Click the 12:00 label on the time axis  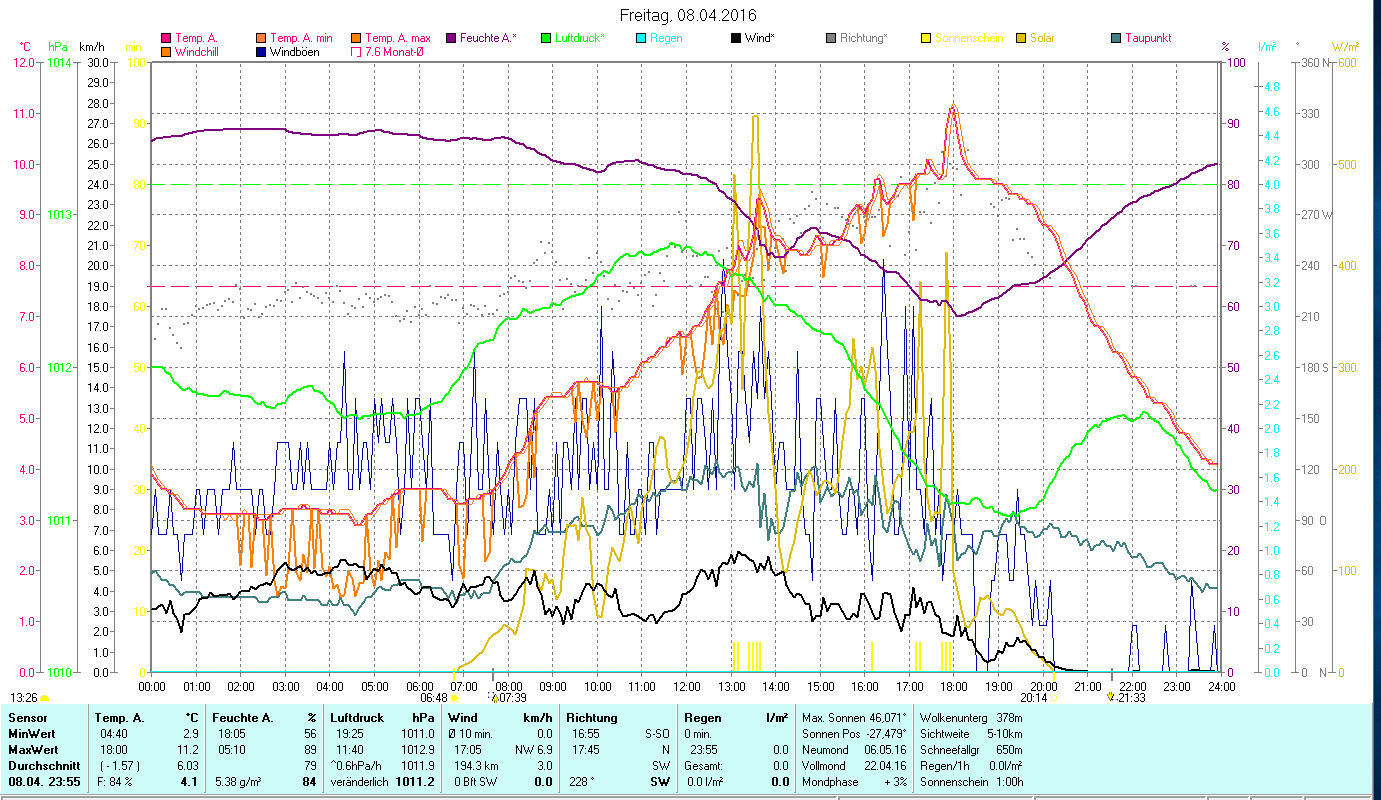tap(686, 687)
